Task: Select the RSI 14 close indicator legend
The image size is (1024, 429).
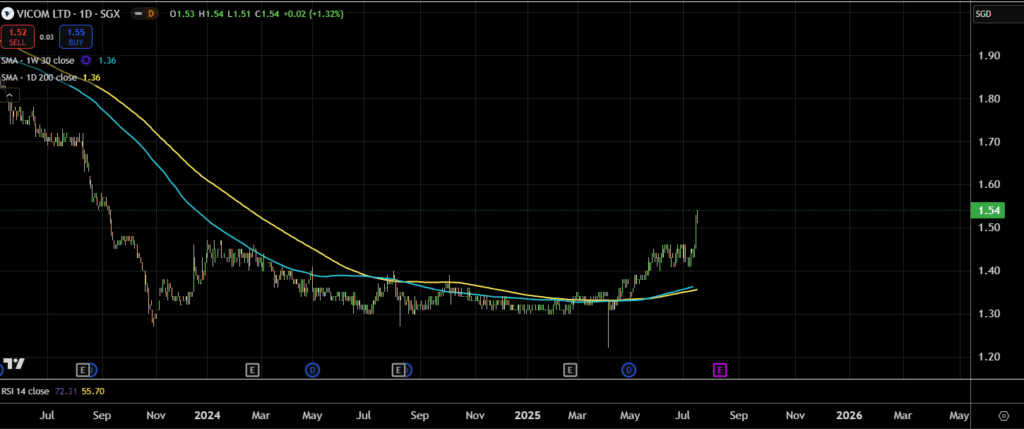Action: point(26,392)
